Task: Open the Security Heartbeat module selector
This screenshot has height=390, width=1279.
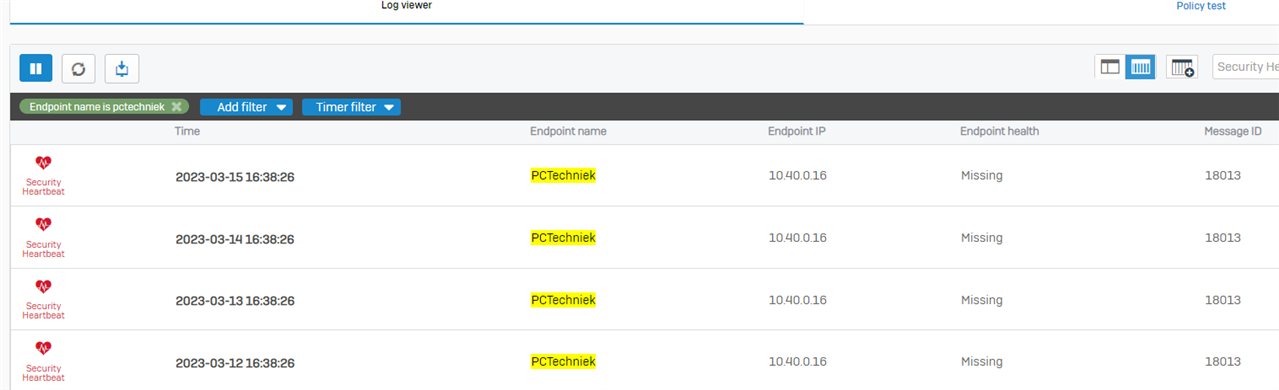Action: (x=1246, y=67)
